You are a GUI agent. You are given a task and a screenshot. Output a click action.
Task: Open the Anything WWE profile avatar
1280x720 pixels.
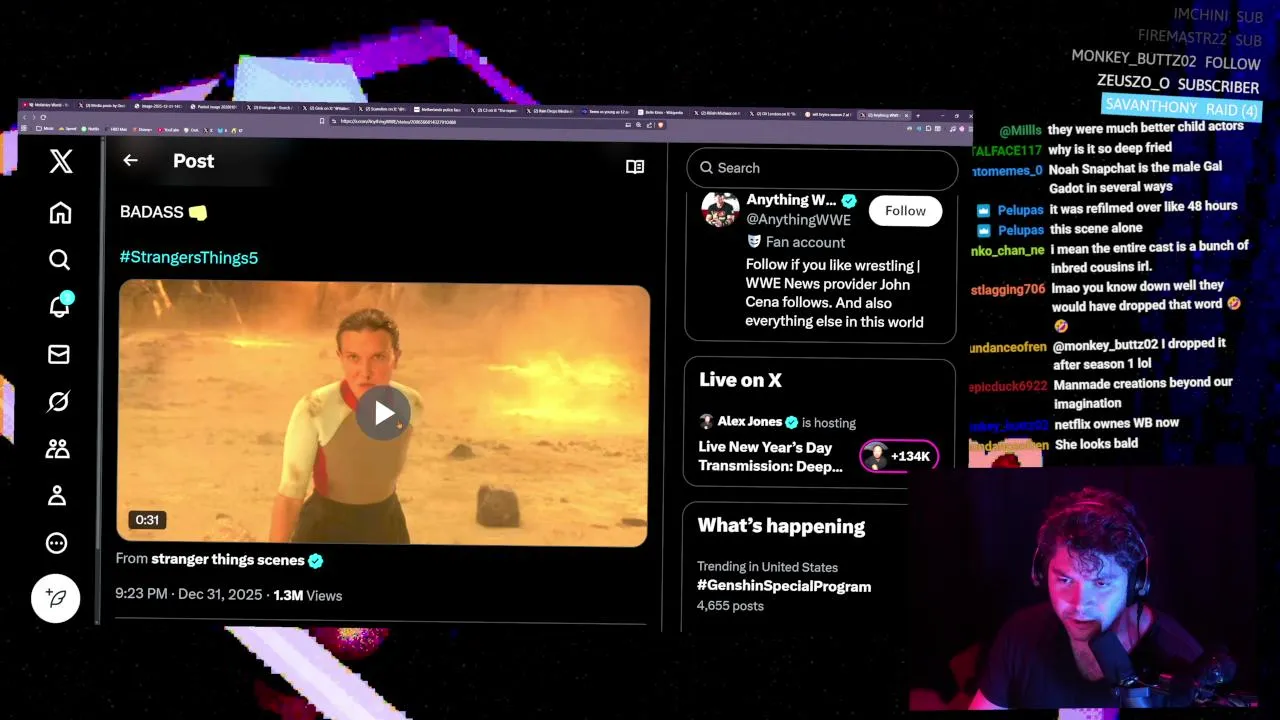pos(720,209)
